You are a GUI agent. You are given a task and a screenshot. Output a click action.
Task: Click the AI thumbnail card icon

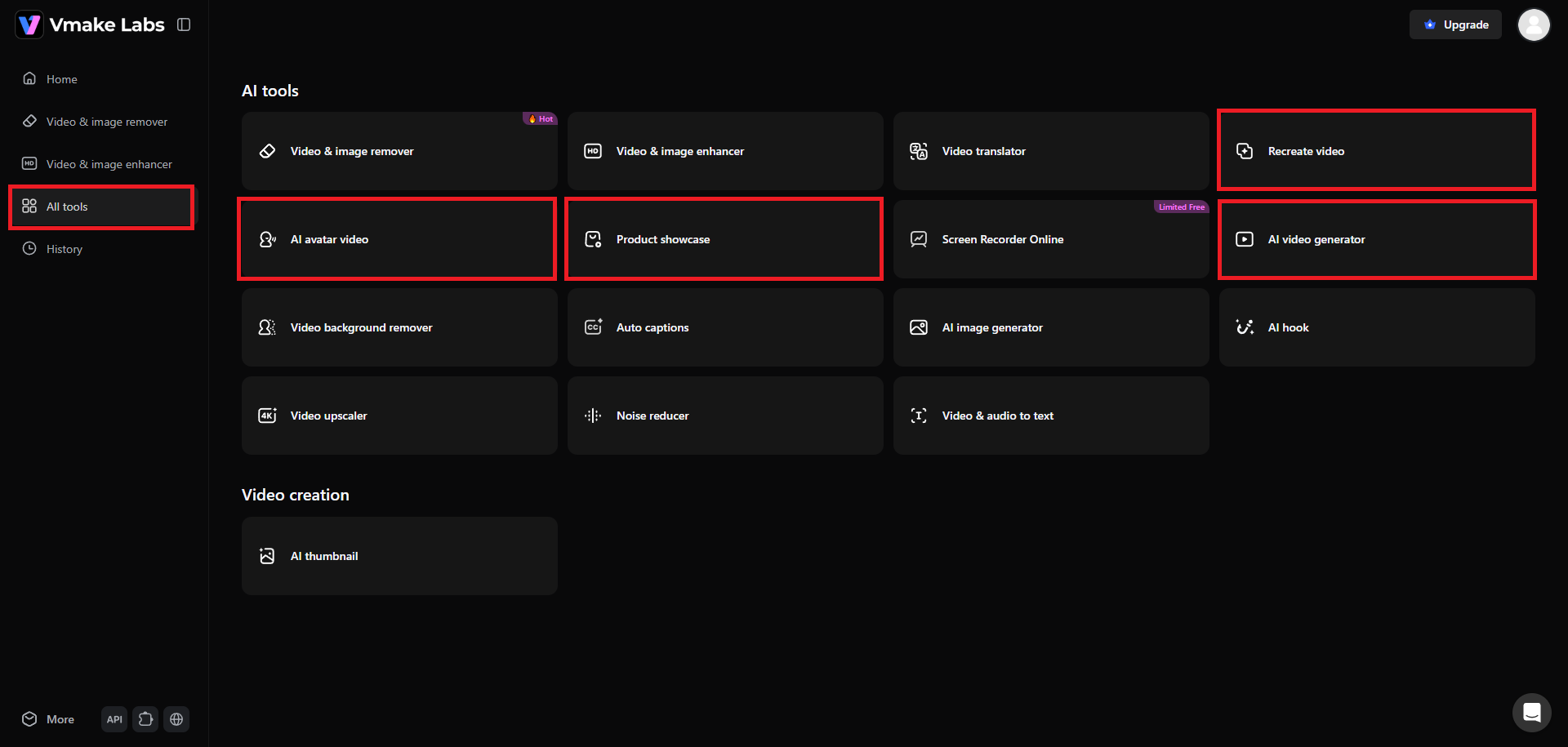[x=267, y=556]
